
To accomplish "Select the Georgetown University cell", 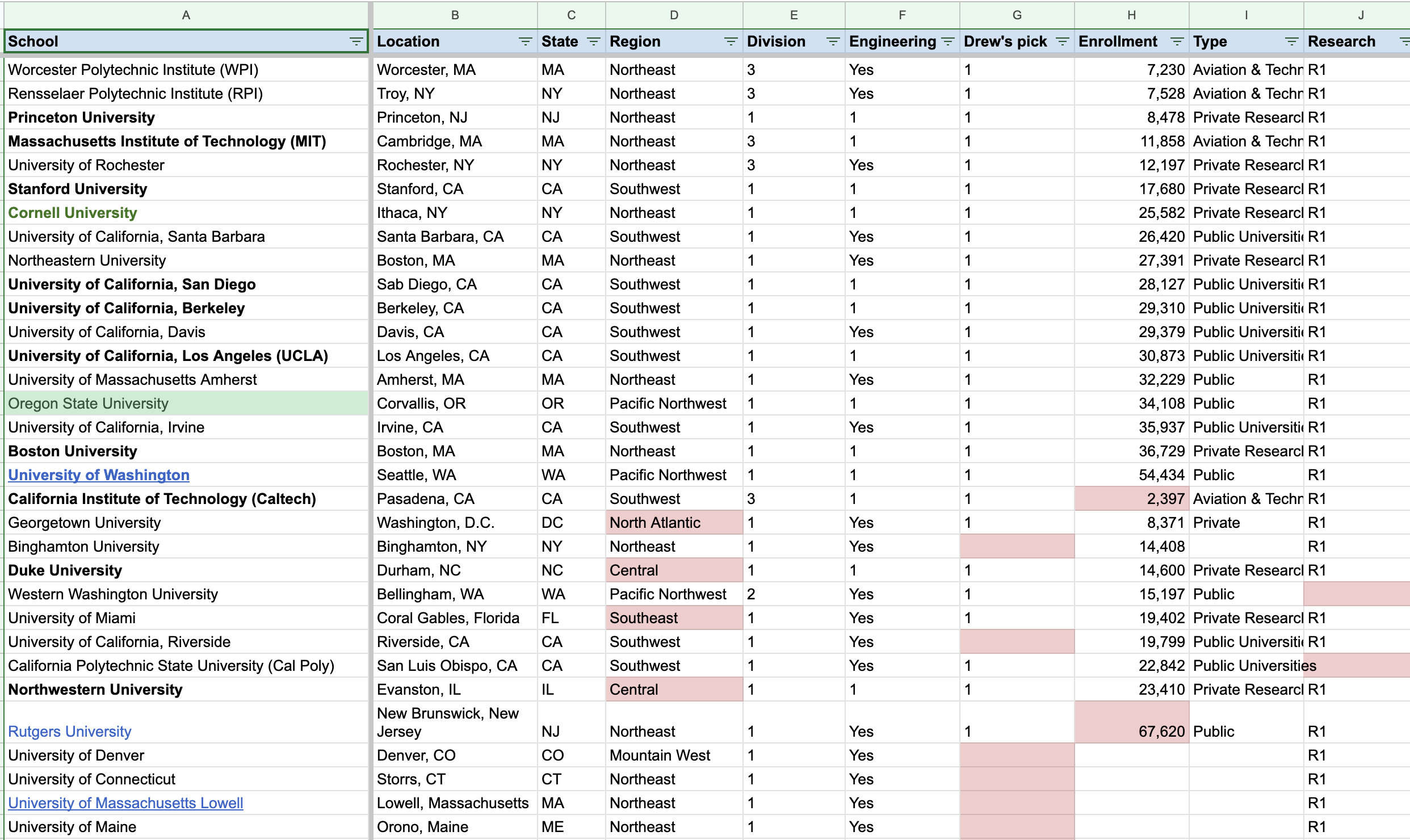I will click(186, 523).
